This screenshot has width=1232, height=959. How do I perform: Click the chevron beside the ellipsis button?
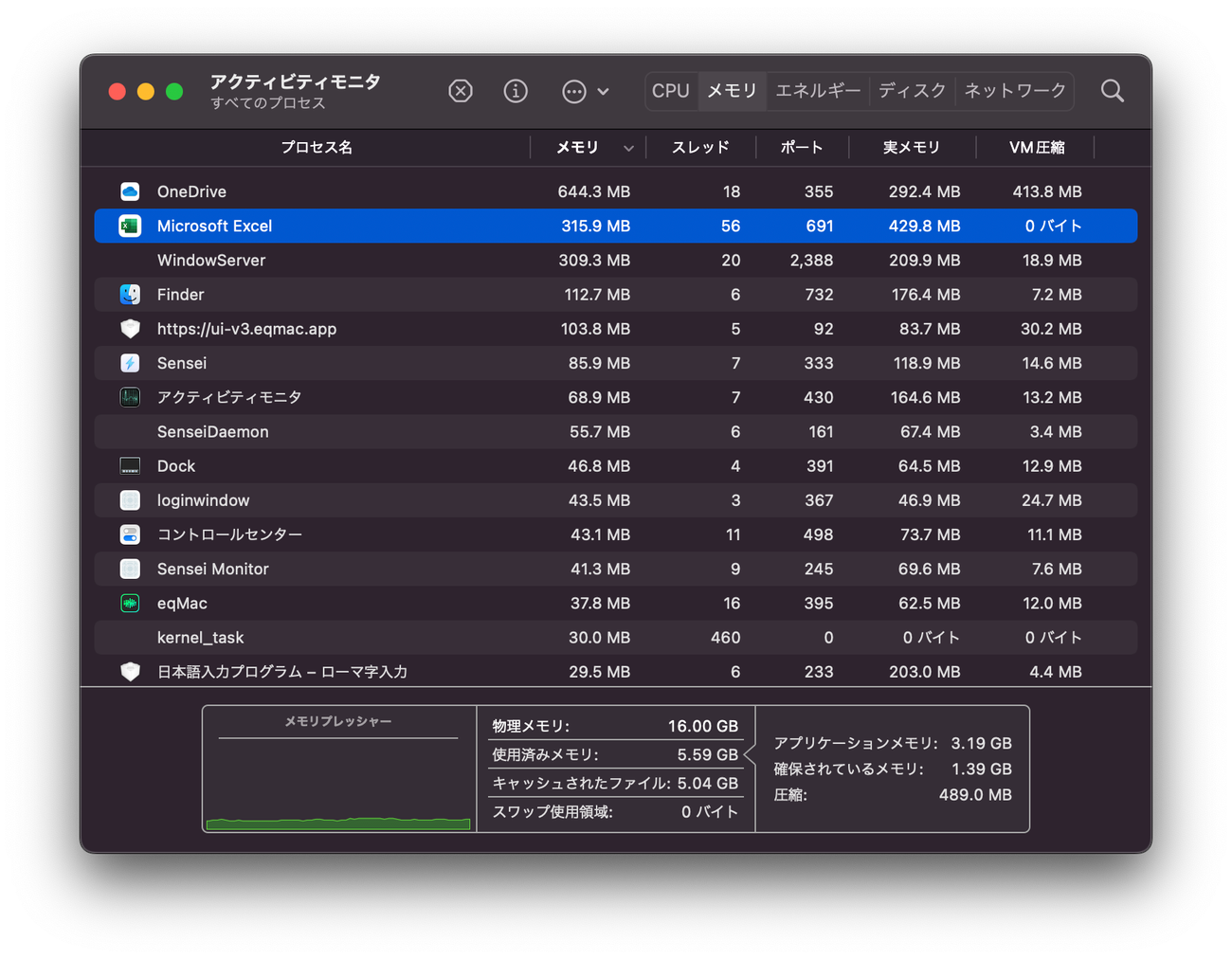(604, 92)
